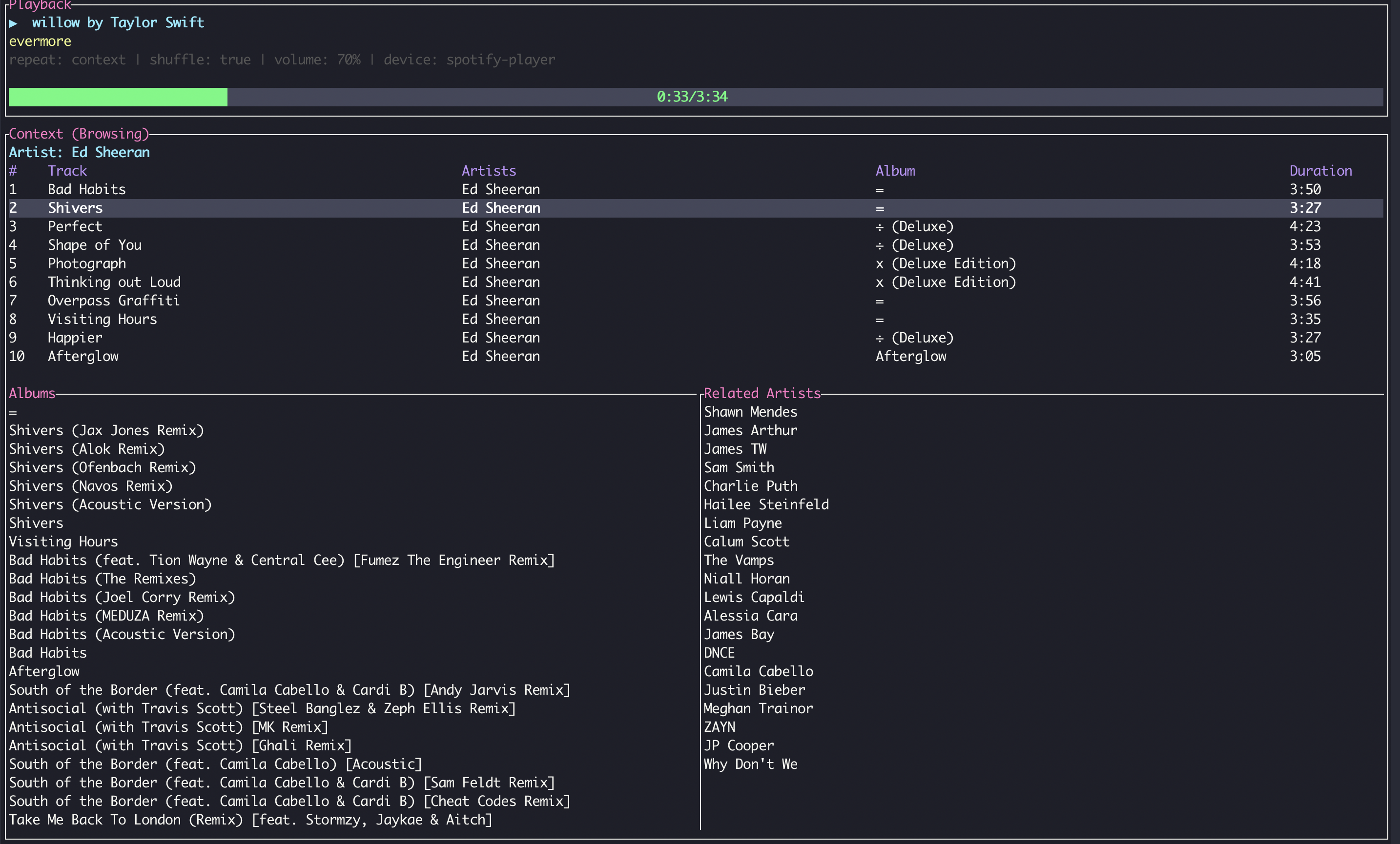Screen dimensions: 1400x844
Task: Open album 'Shivers (Jax Jones Remix)'
Action: [x=106, y=430]
